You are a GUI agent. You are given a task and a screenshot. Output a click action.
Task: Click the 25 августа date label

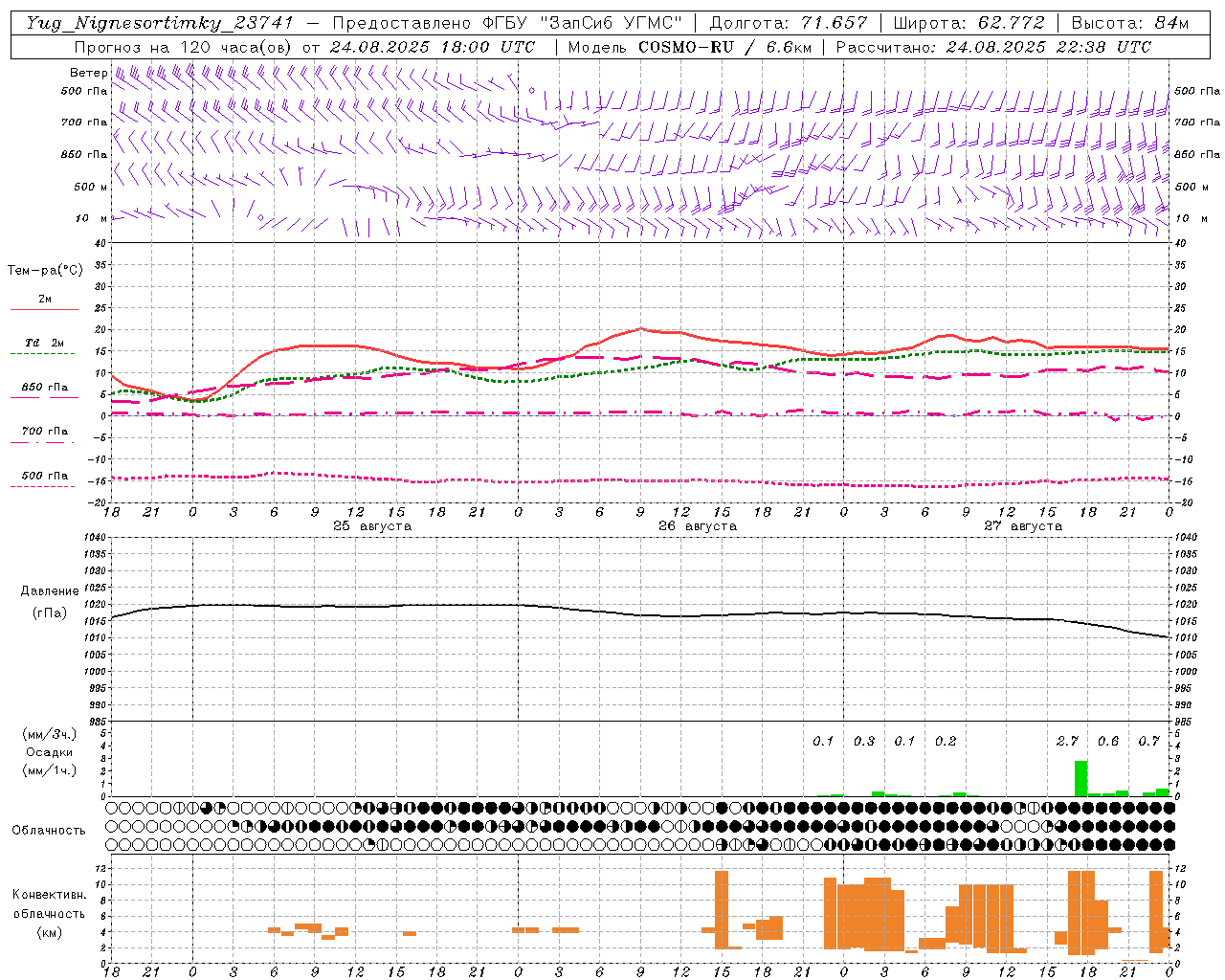[372, 526]
